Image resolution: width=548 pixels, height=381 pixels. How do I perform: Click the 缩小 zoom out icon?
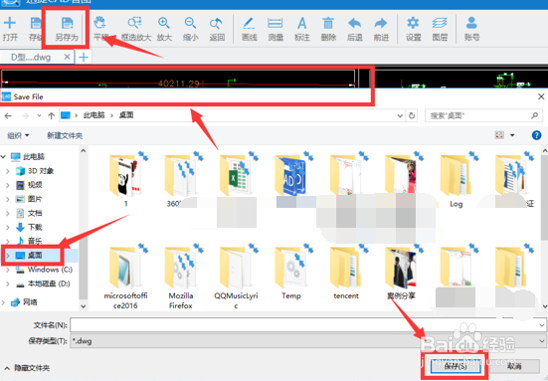(190, 29)
